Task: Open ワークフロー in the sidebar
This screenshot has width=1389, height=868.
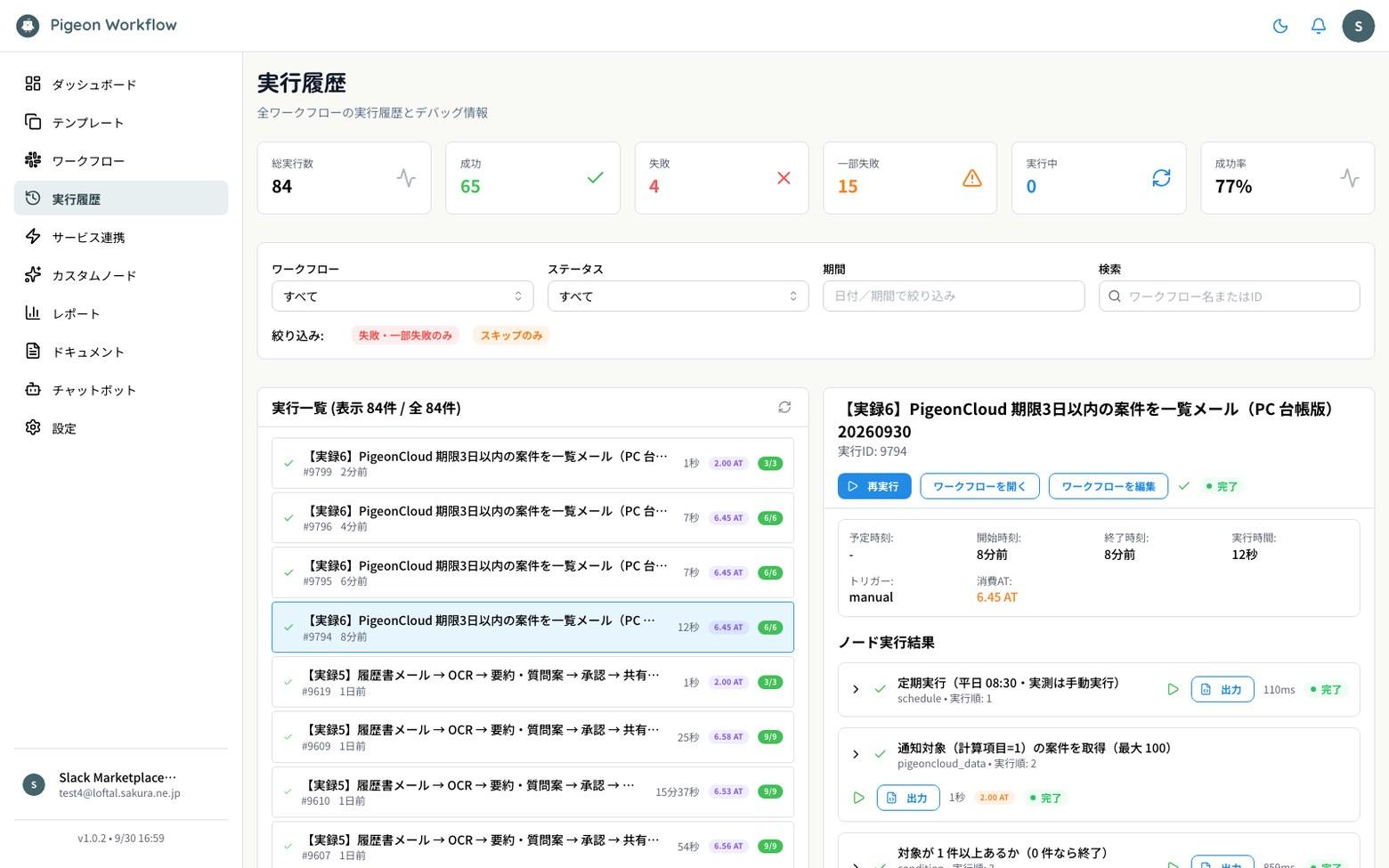Action: pos(121,161)
